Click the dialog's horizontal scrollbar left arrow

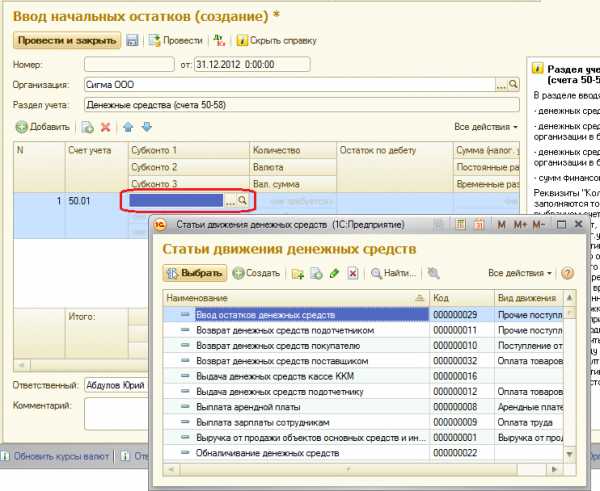pos(172,469)
